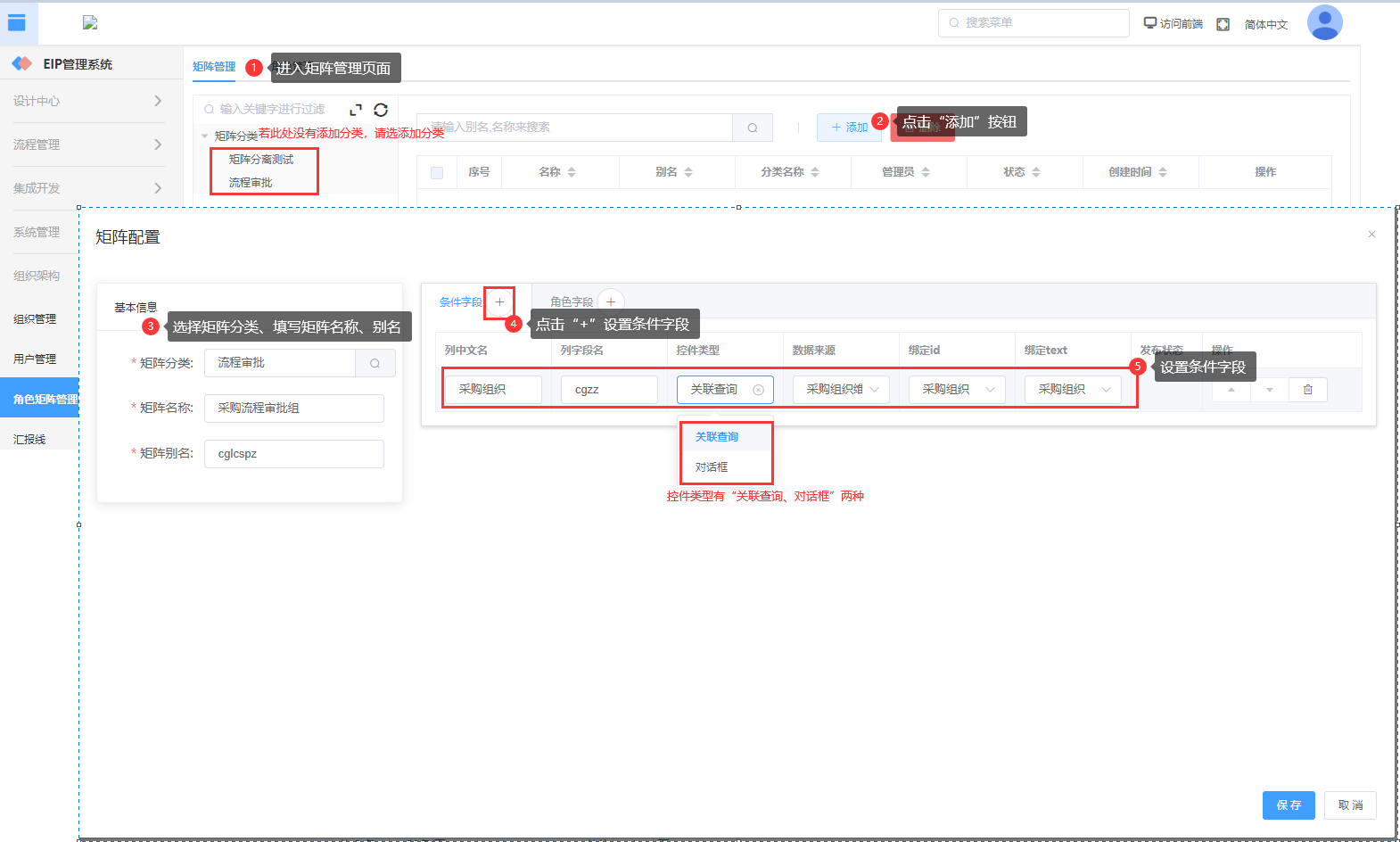Open the 绑定text dropdown
The image size is (1400, 842).
coord(1073,390)
